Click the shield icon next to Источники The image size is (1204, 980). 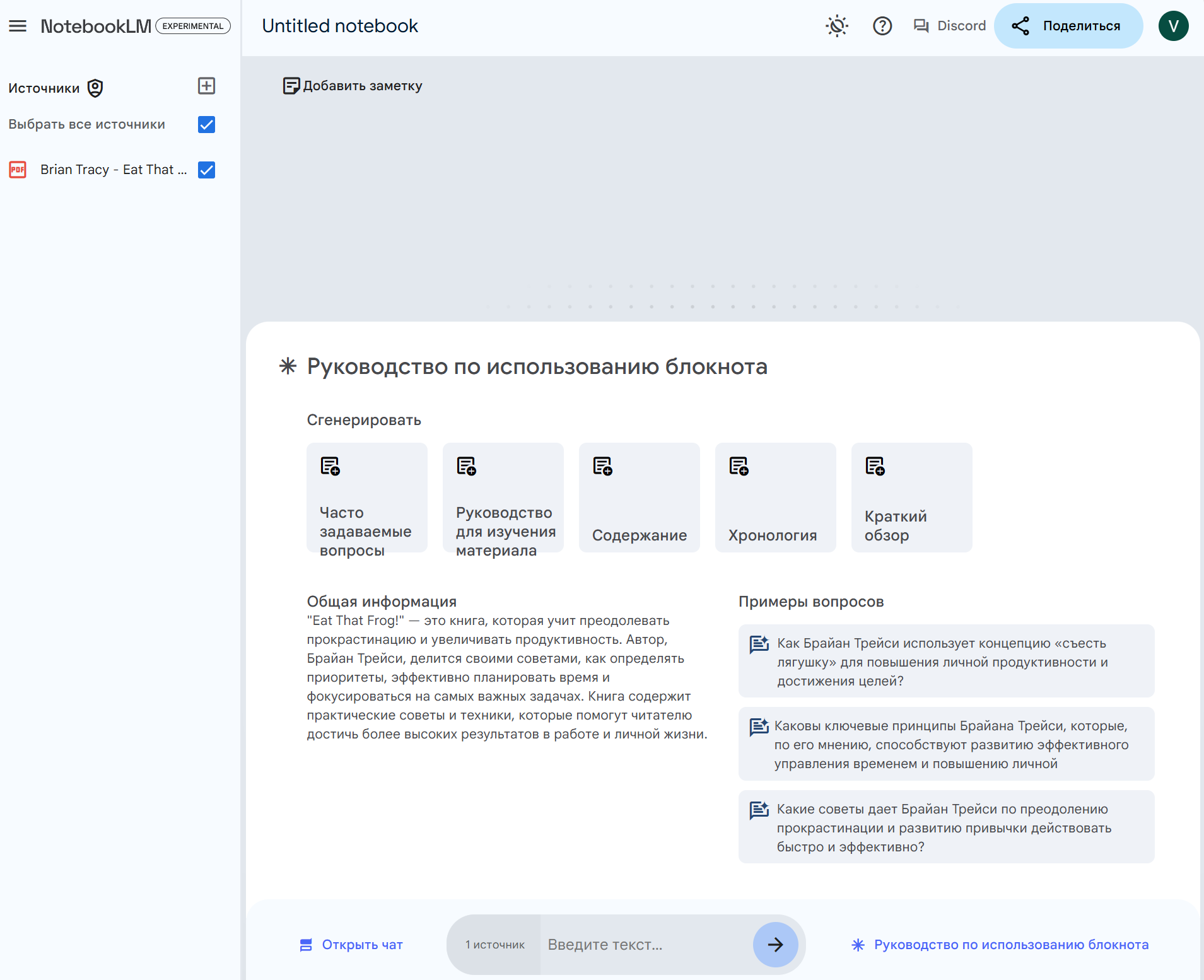[95, 88]
